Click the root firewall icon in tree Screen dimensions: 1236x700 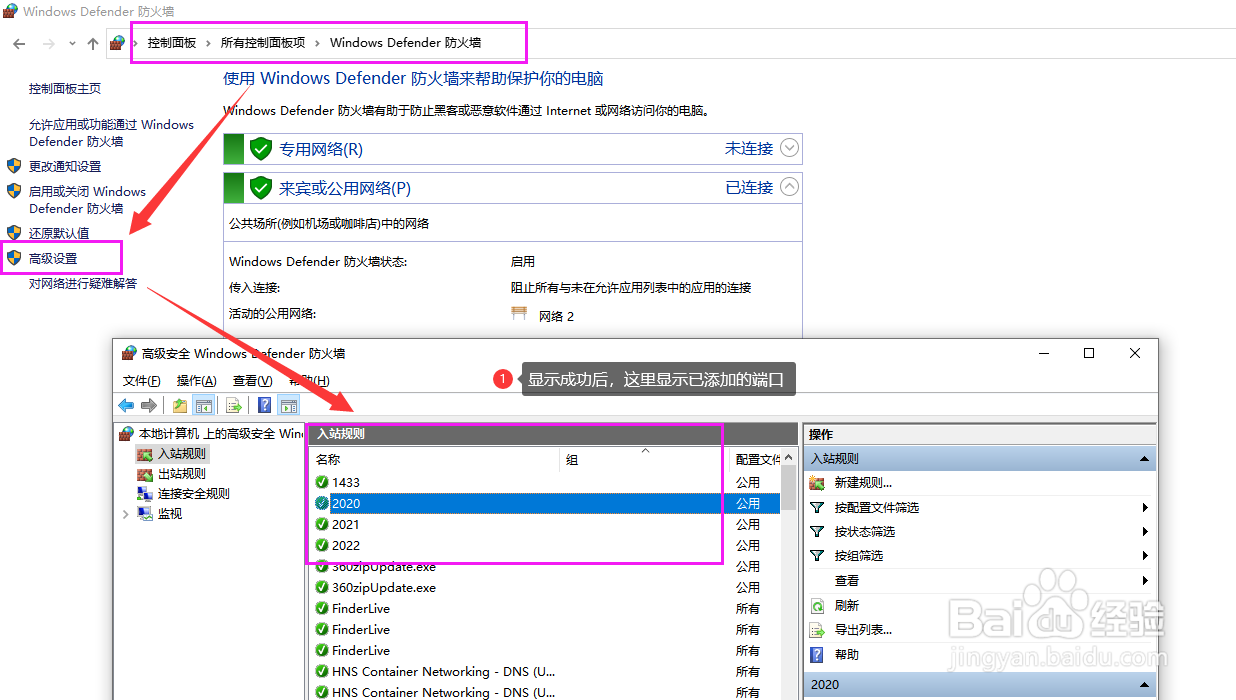point(126,434)
